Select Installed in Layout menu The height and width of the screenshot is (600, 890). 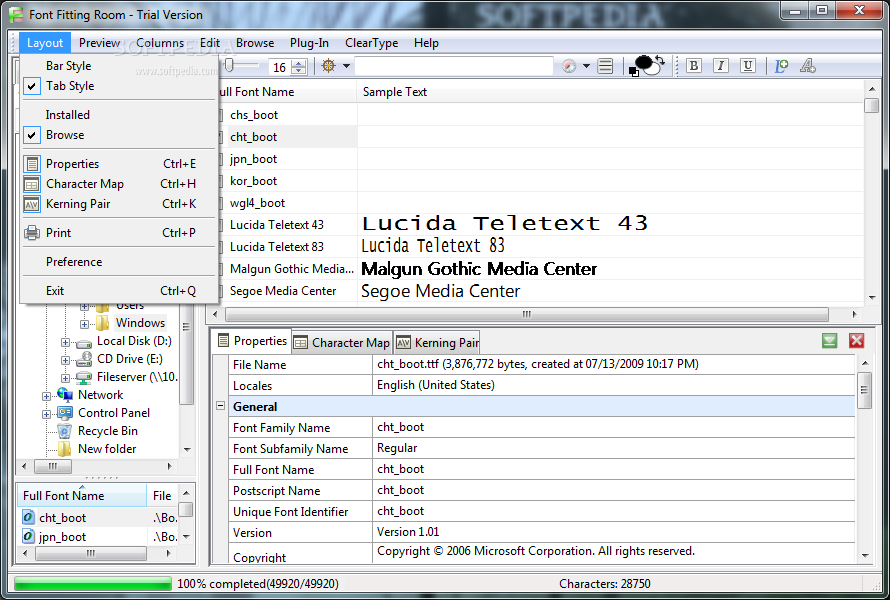(119, 115)
